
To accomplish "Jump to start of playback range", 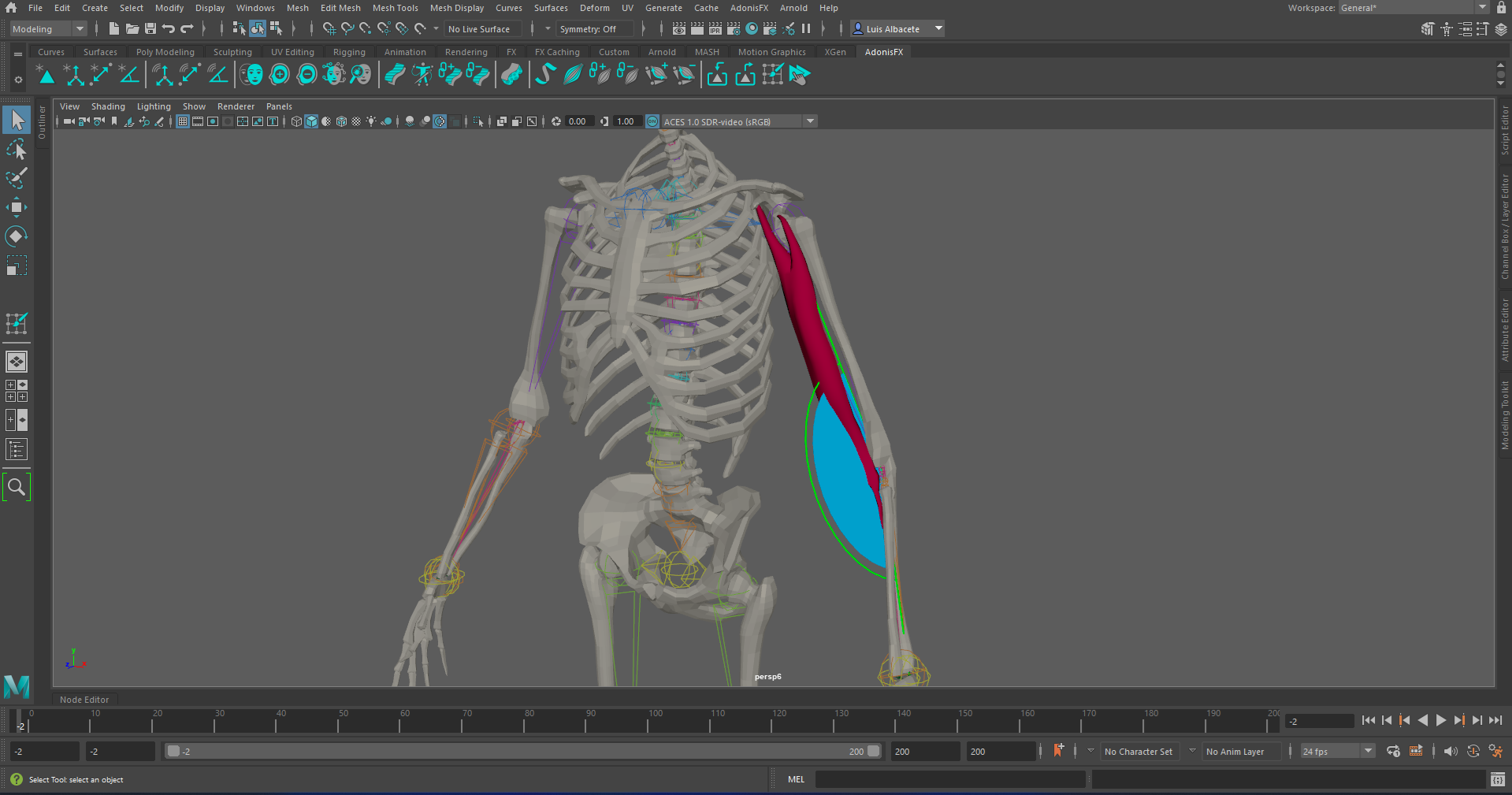I will (1368, 720).
